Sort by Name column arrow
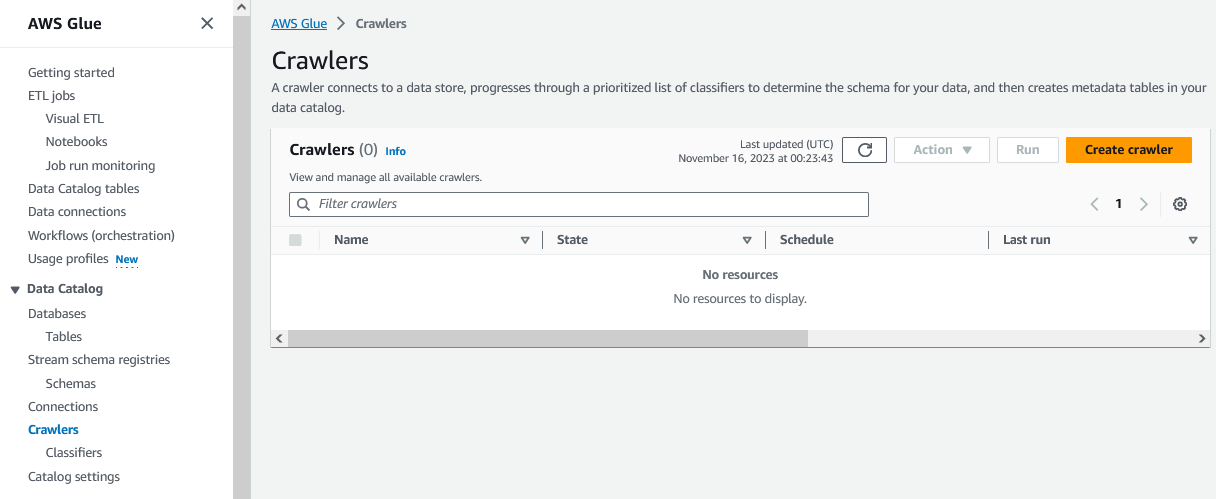This screenshot has height=499, width=1216. click(x=525, y=240)
